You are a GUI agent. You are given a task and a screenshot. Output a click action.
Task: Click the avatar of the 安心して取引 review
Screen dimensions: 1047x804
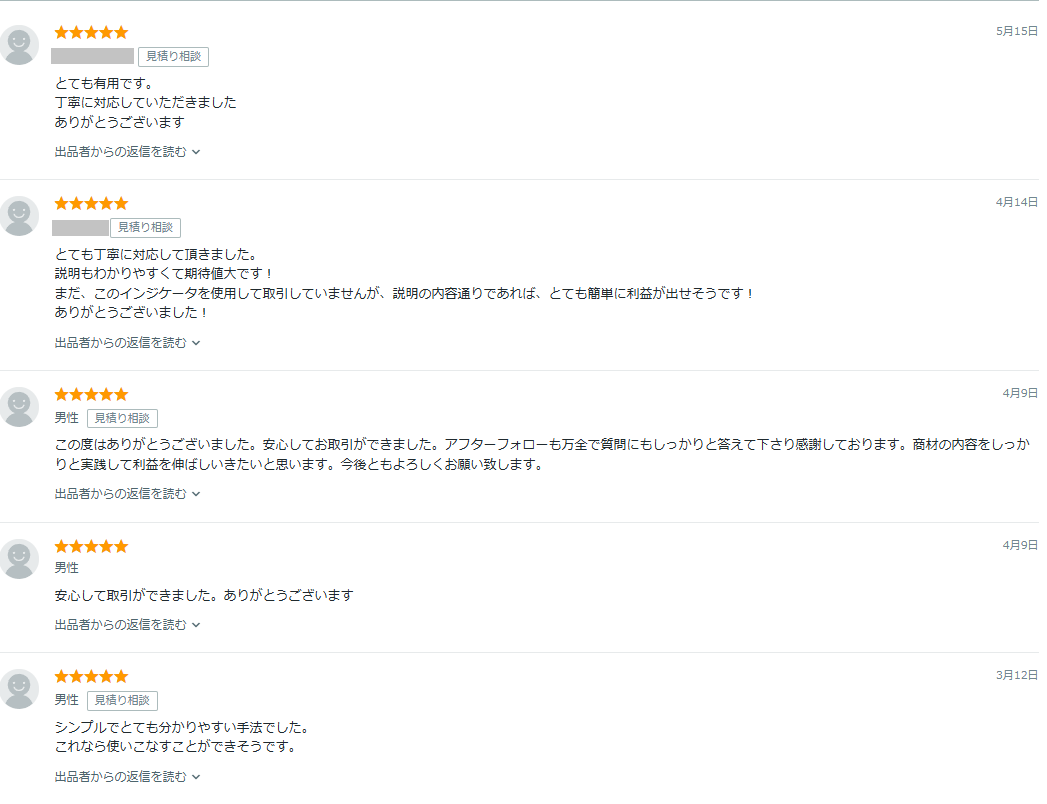pyautogui.click(x=19, y=560)
